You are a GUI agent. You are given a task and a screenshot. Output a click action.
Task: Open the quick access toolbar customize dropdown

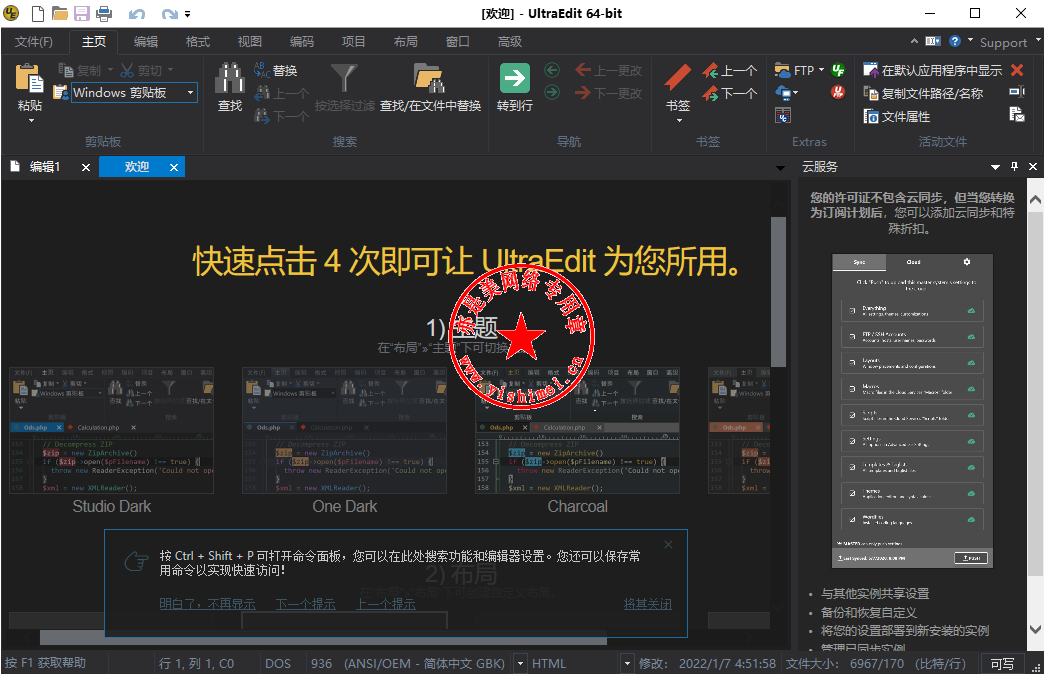pyautogui.click(x=188, y=14)
